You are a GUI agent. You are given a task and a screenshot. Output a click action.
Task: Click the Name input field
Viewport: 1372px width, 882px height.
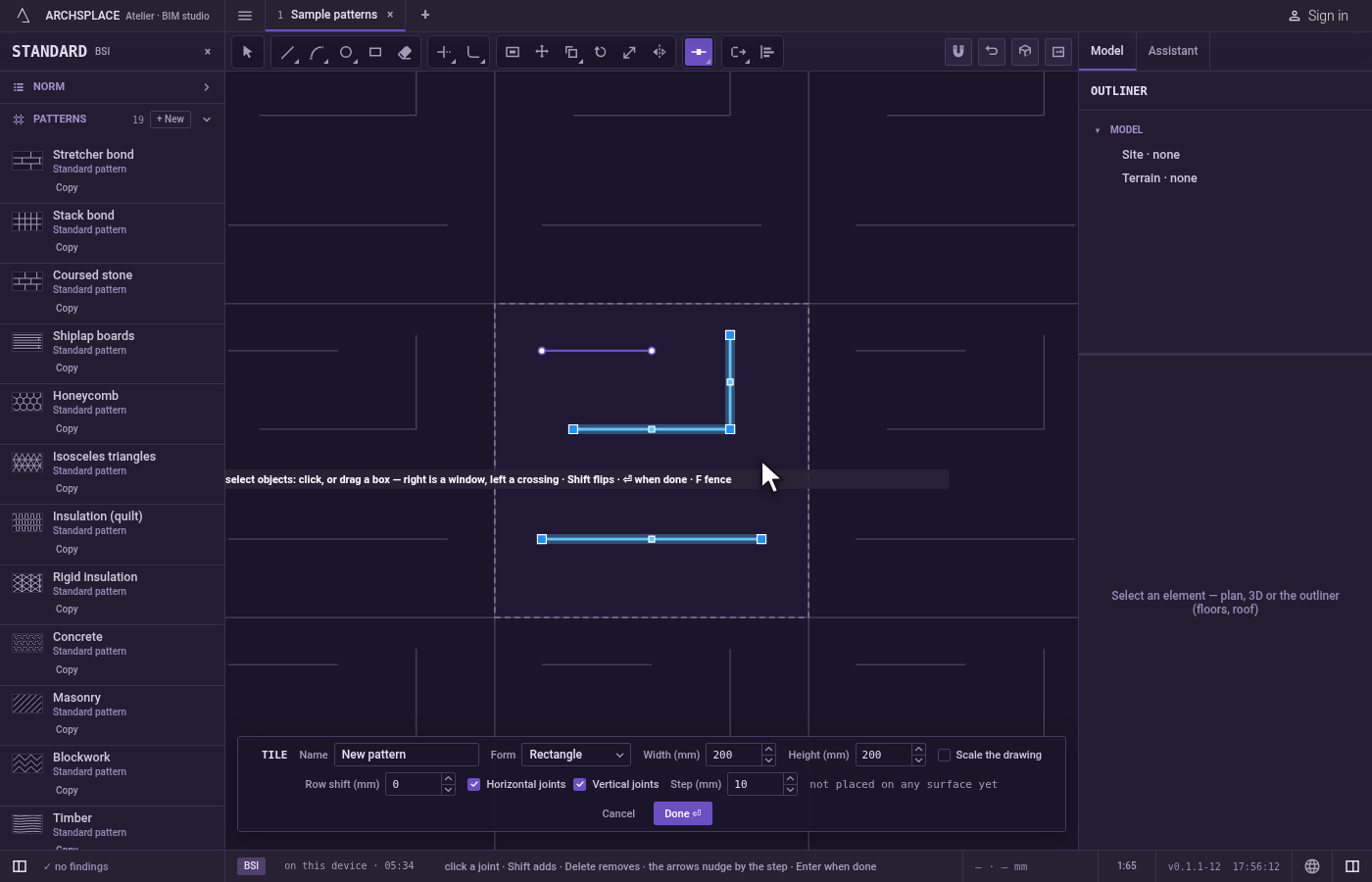coord(407,755)
